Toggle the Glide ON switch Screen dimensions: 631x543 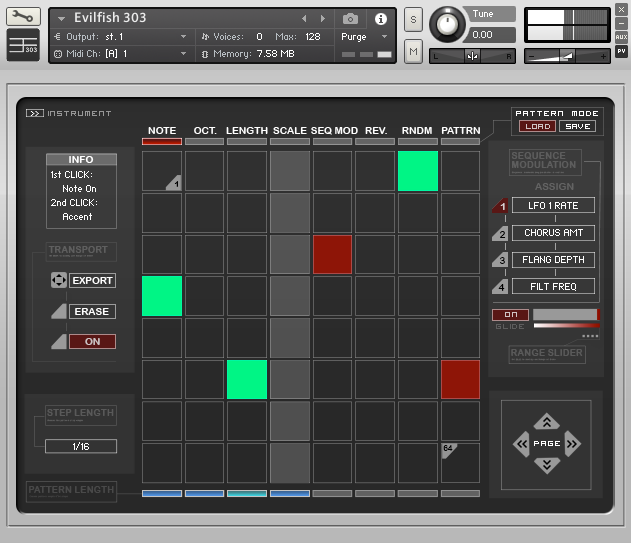[x=510, y=315]
